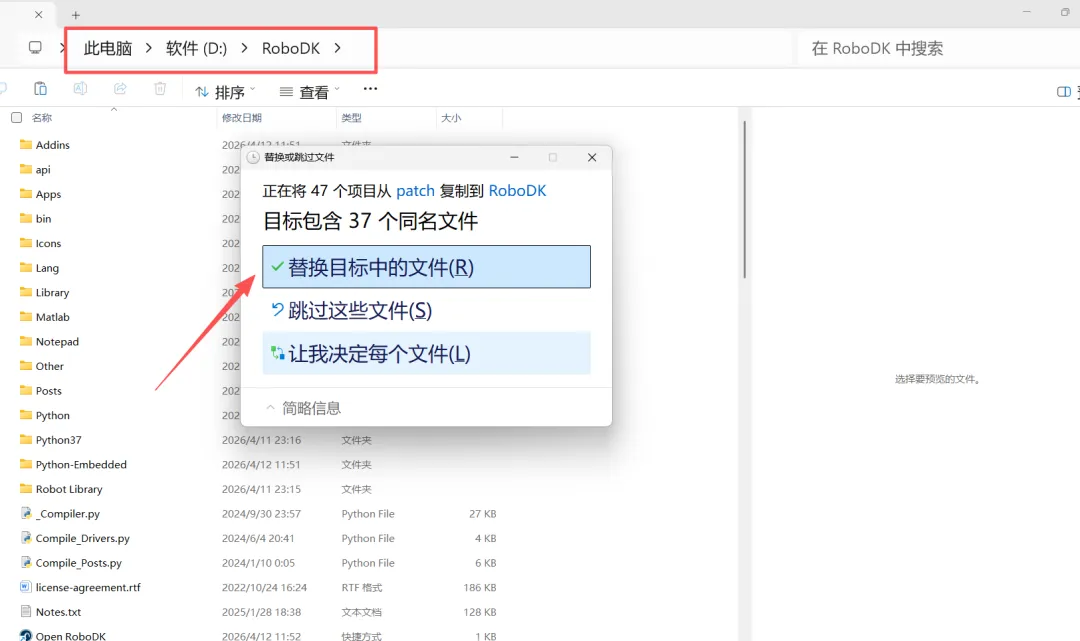Tick the select-all checkbox beside 名称
Screen dimensions: 1080x641
[x=17, y=118]
